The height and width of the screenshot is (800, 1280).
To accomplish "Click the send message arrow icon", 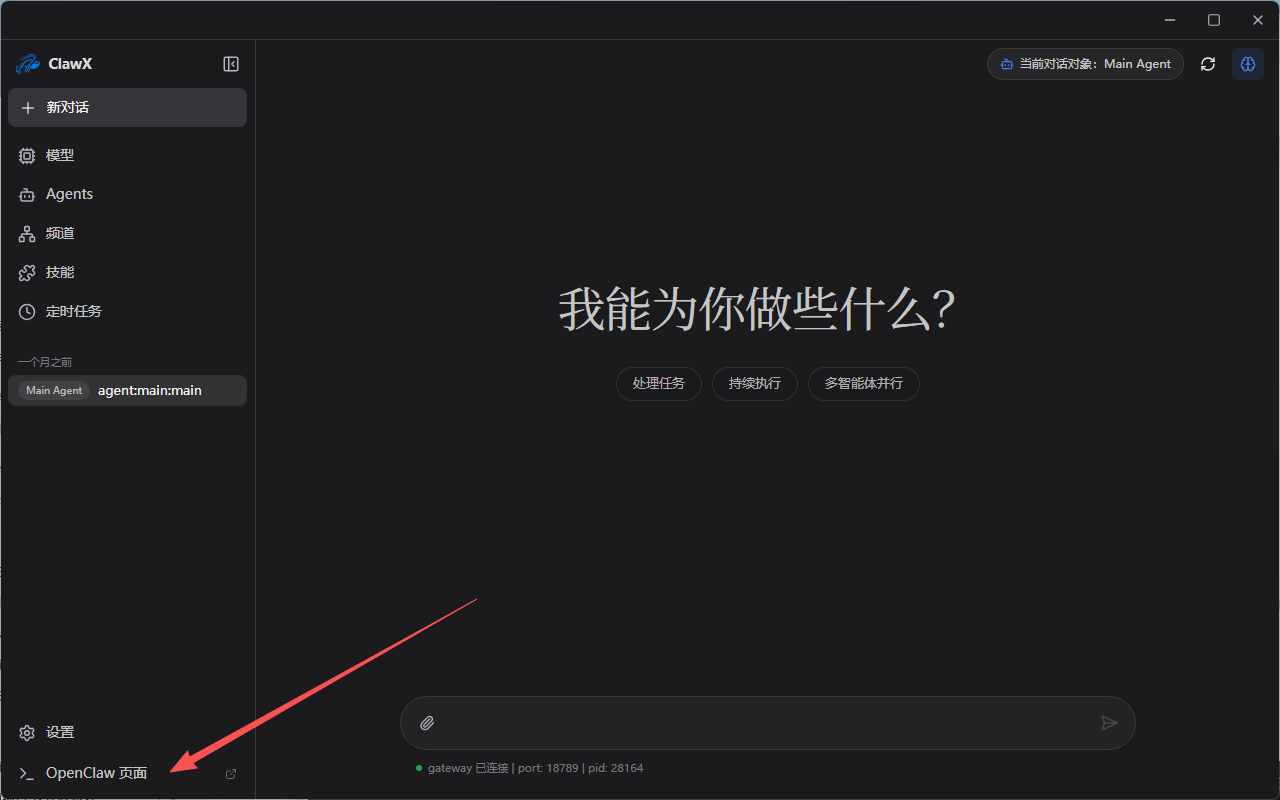I will [x=1108, y=723].
